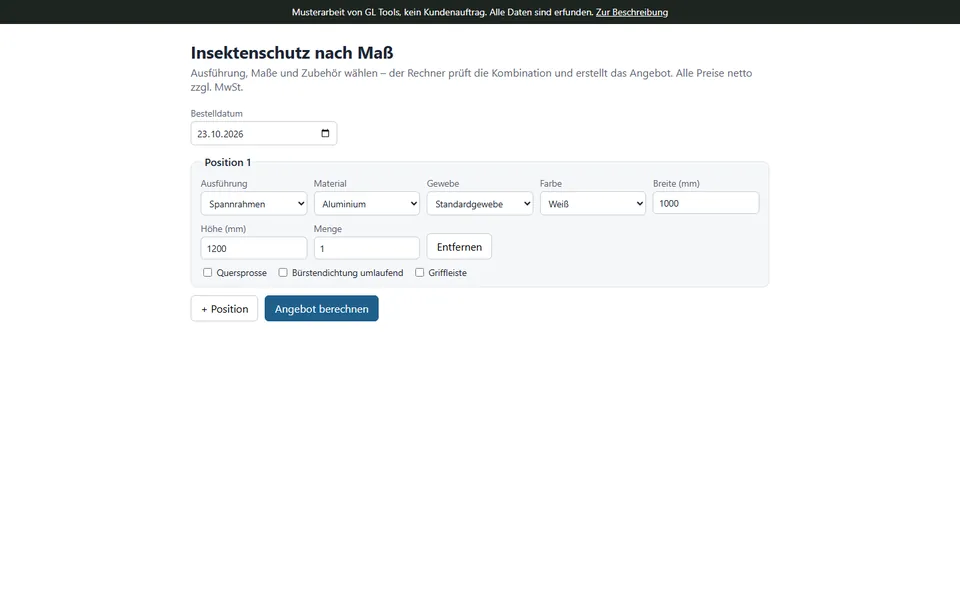This screenshot has width=960, height=600.
Task: Add another item with + Position
Action: click(224, 309)
